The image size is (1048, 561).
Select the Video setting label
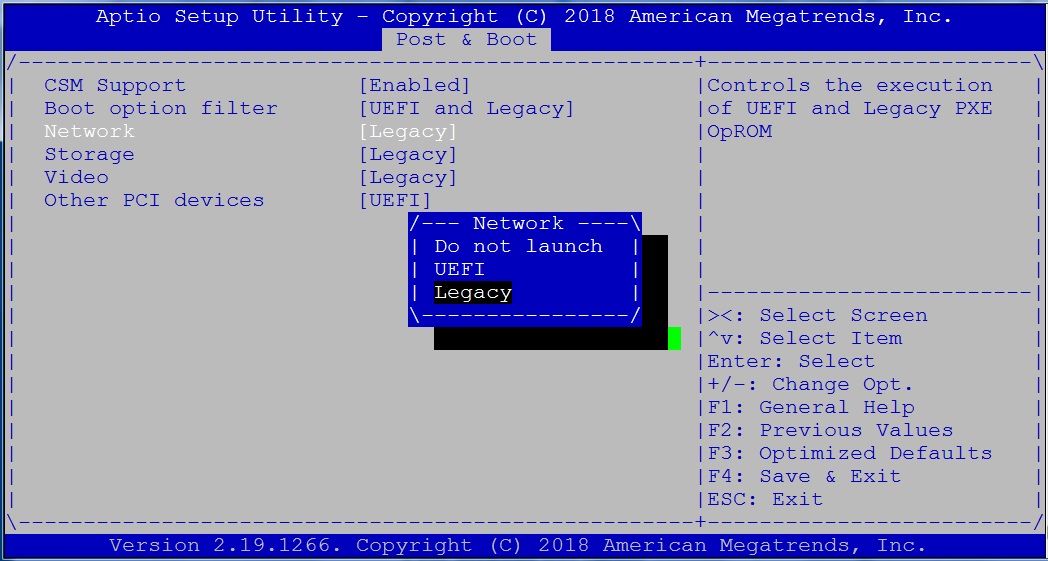pyautogui.click(x=76, y=178)
